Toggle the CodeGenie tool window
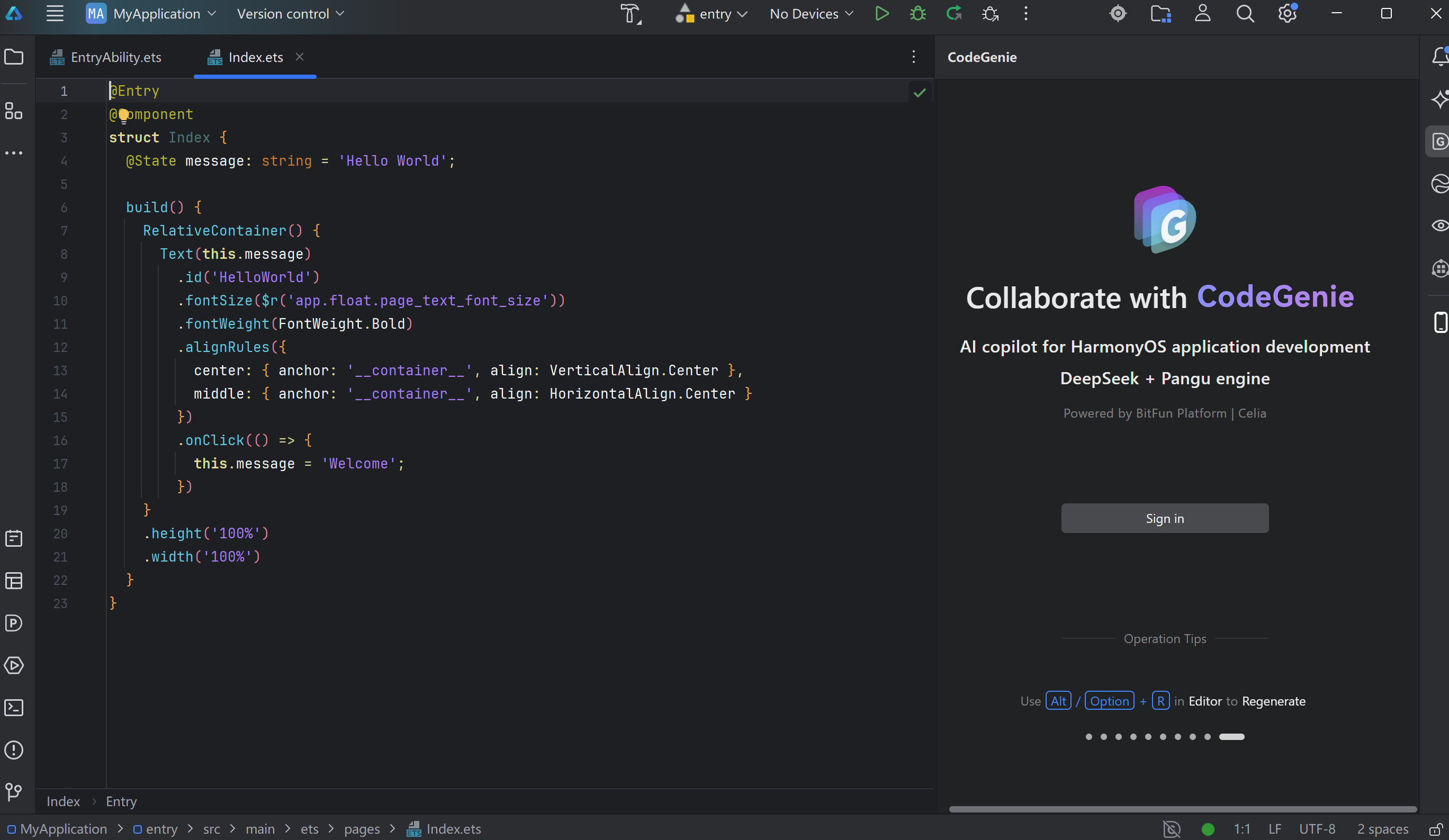Viewport: 1449px width, 840px height. [x=1439, y=141]
